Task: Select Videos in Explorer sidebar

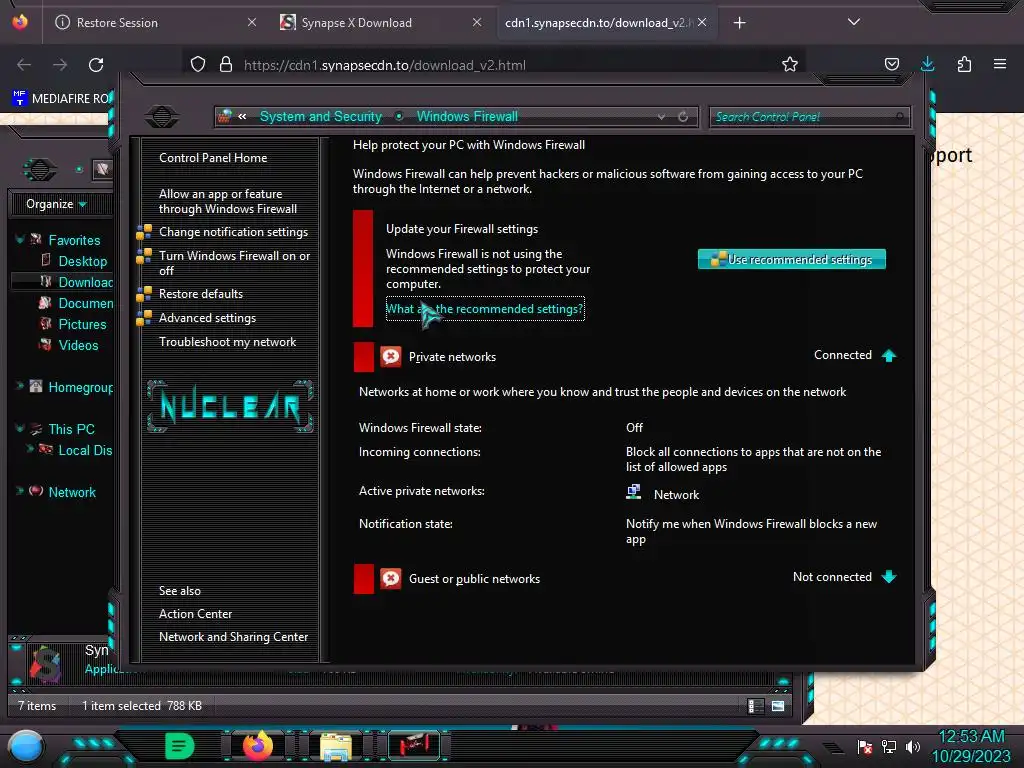Action: click(x=78, y=345)
